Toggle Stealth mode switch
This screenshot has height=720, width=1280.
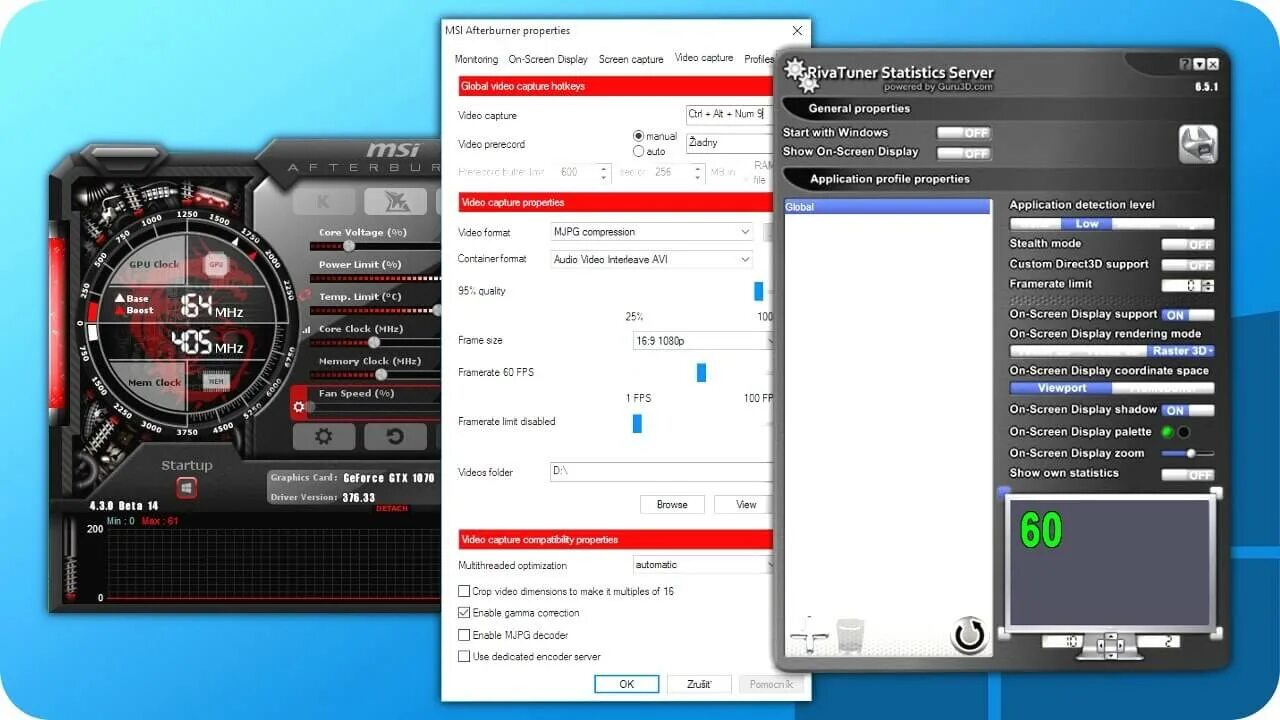(x=1188, y=244)
